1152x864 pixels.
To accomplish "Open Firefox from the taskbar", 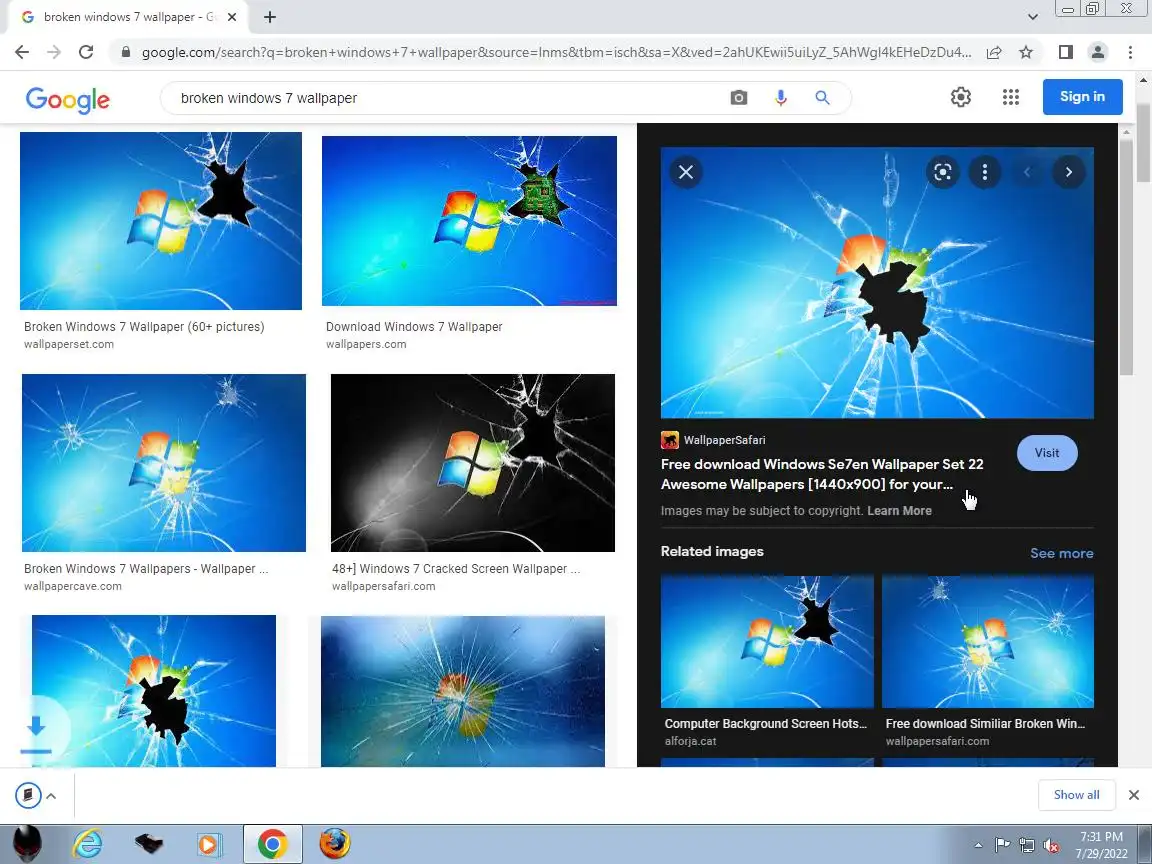I will click(x=334, y=844).
